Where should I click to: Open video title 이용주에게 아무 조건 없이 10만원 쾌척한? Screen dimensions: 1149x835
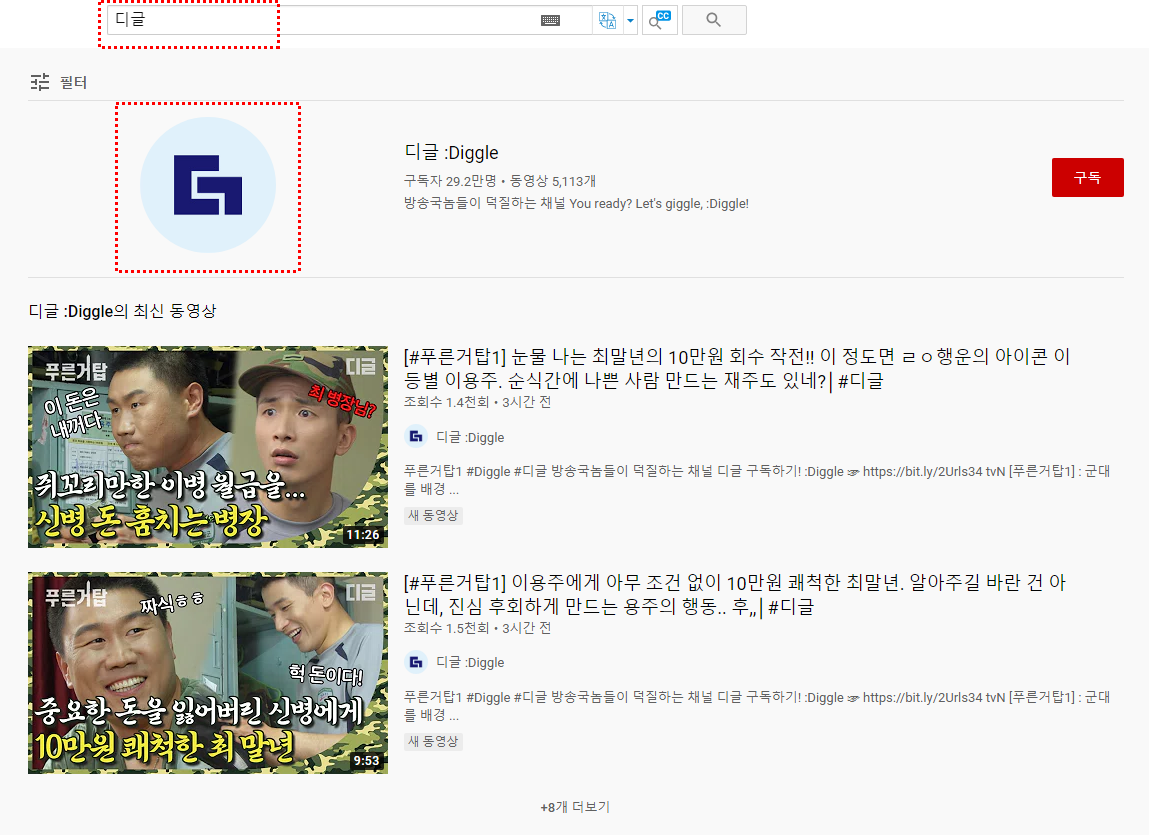(734, 594)
